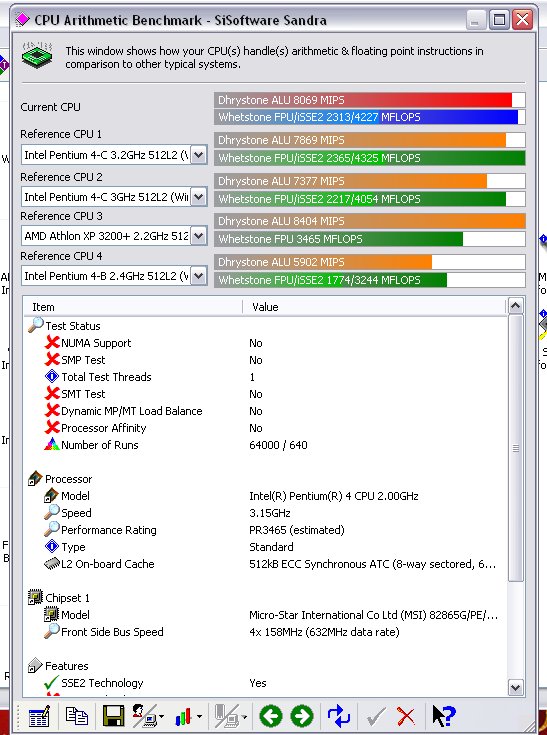Screen dimensions: 547x735
Task: Select the SSE2 Technology row
Action: click(266, 683)
